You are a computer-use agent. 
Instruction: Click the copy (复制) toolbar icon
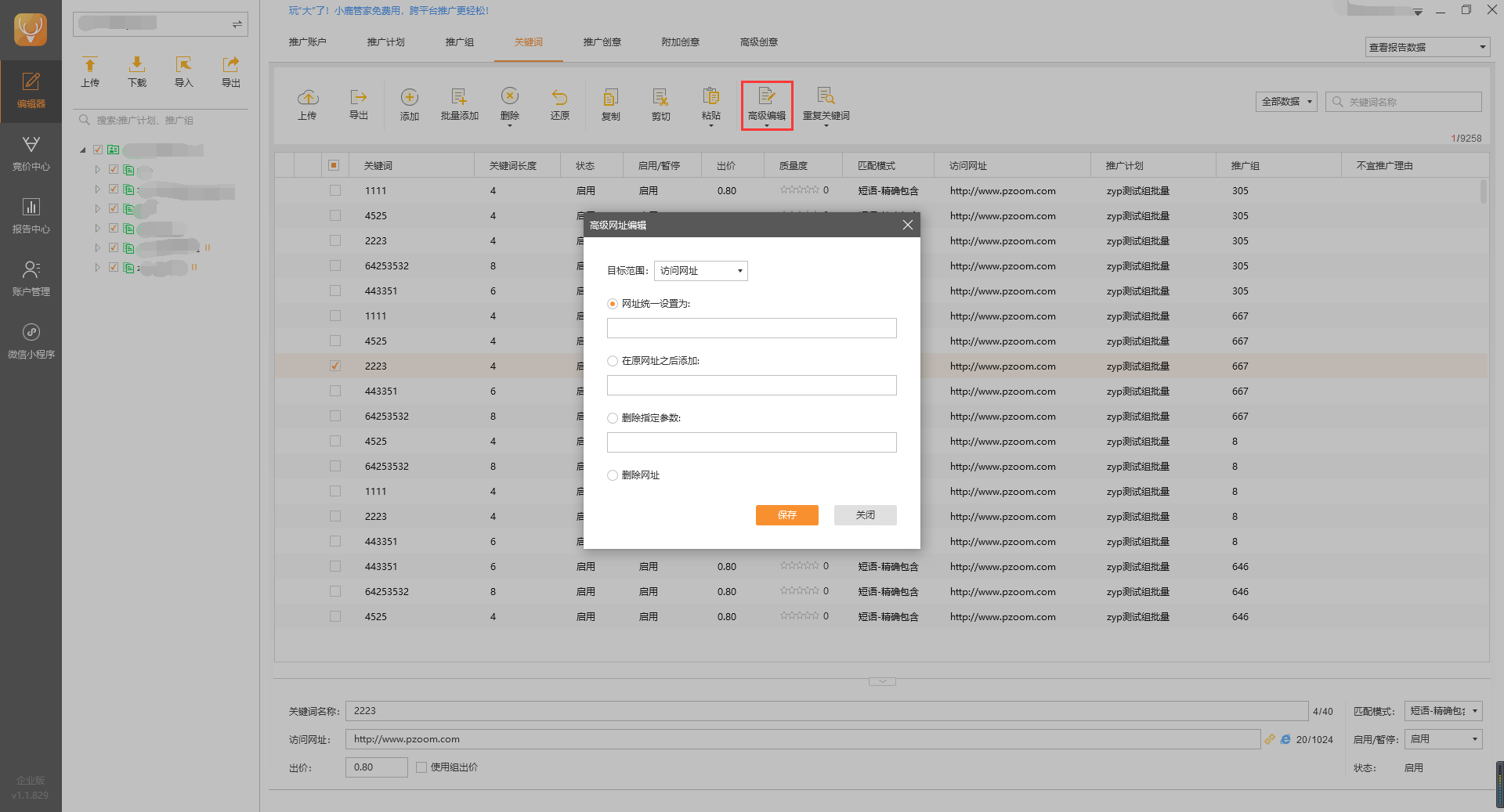tap(611, 104)
